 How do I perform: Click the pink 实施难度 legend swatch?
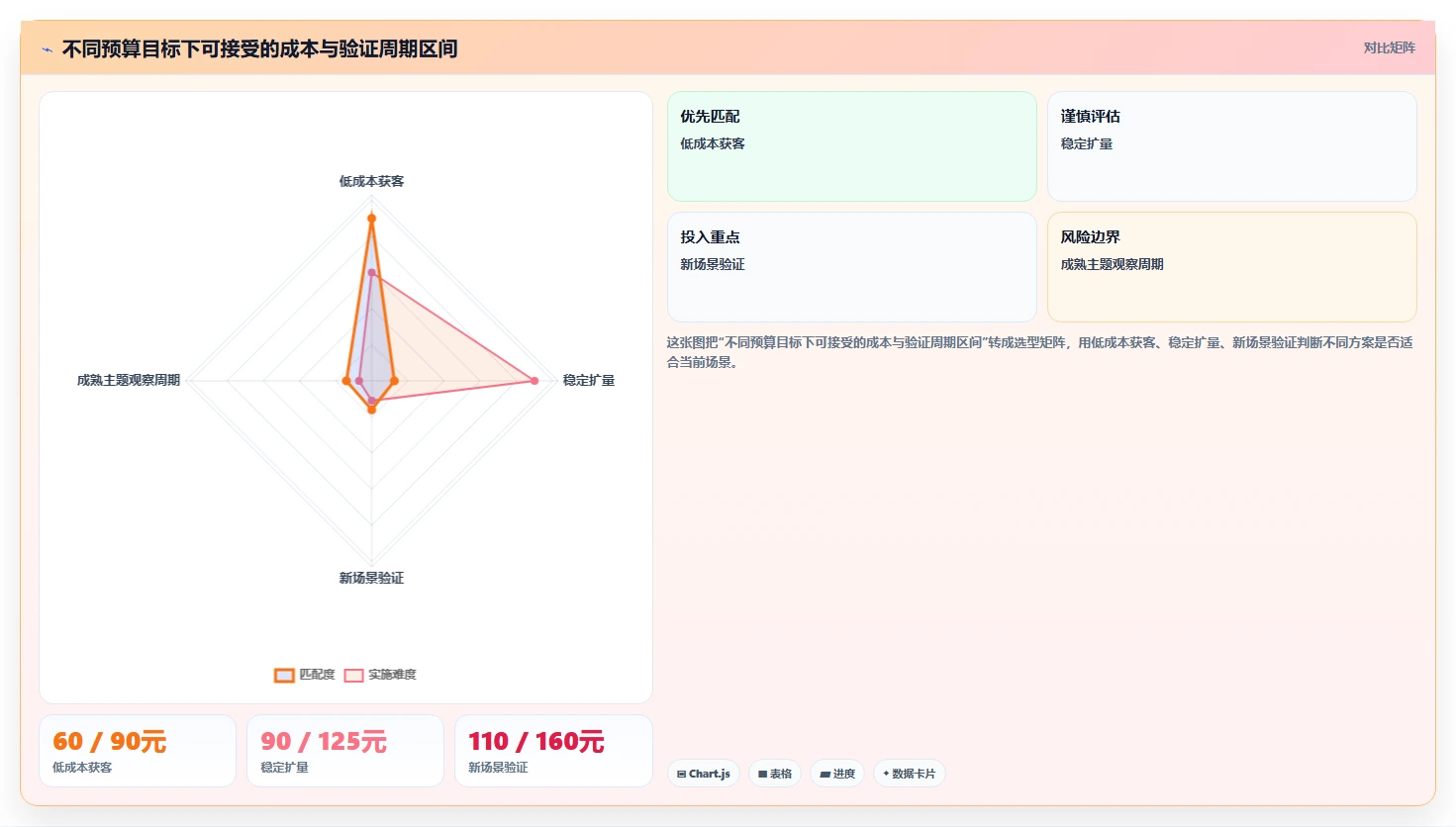tap(353, 675)
